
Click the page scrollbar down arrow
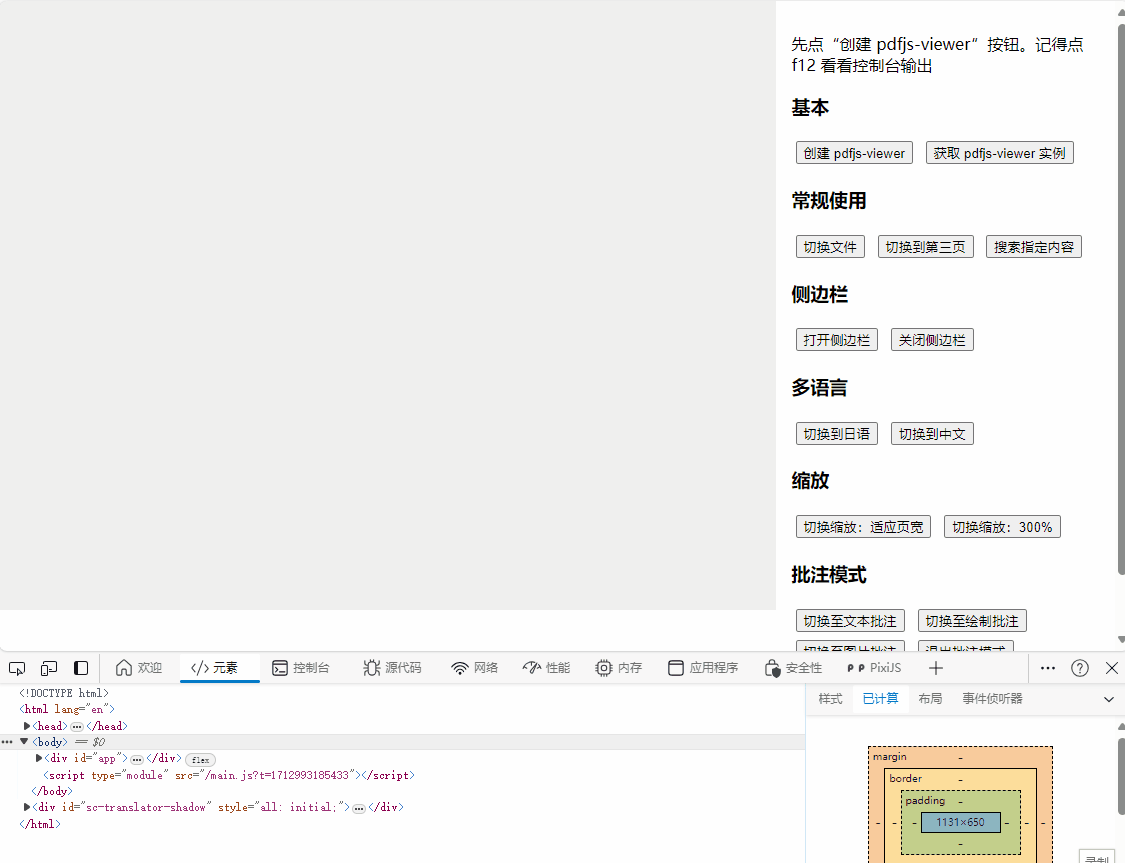[x=1121, y=639]
